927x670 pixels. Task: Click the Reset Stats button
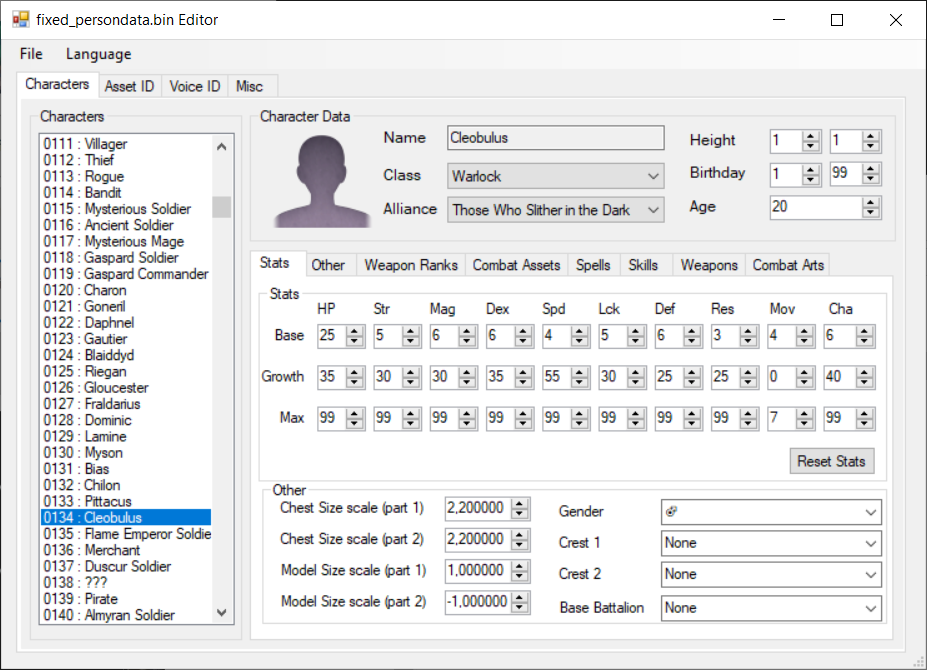tap(831, 461)
